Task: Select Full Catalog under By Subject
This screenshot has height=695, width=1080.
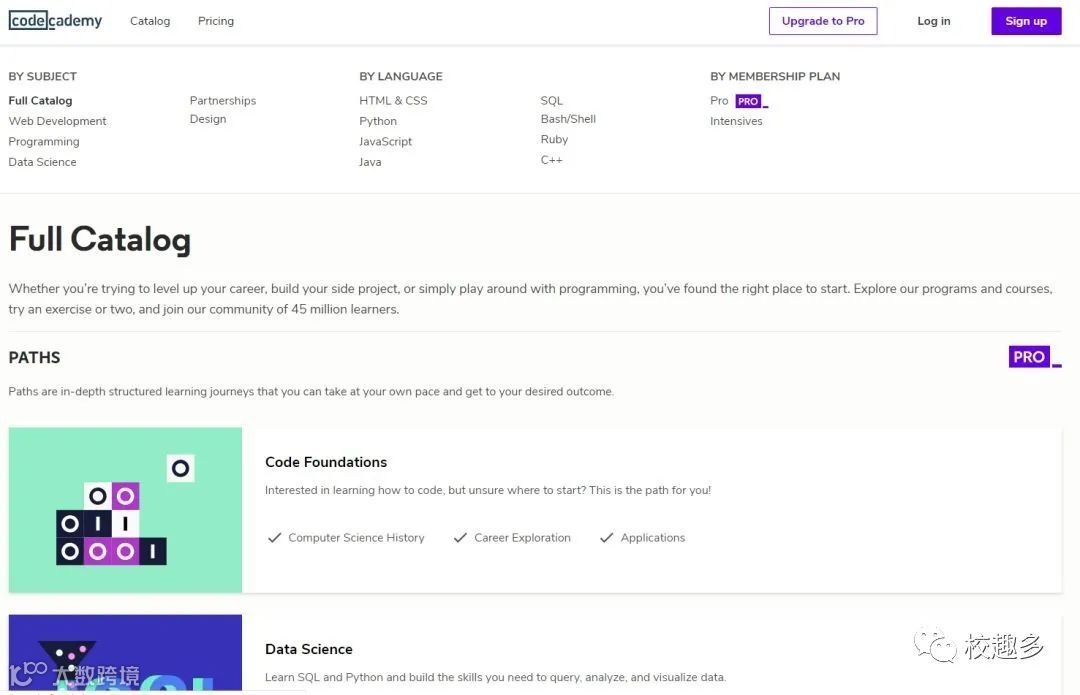Action: 40,101
